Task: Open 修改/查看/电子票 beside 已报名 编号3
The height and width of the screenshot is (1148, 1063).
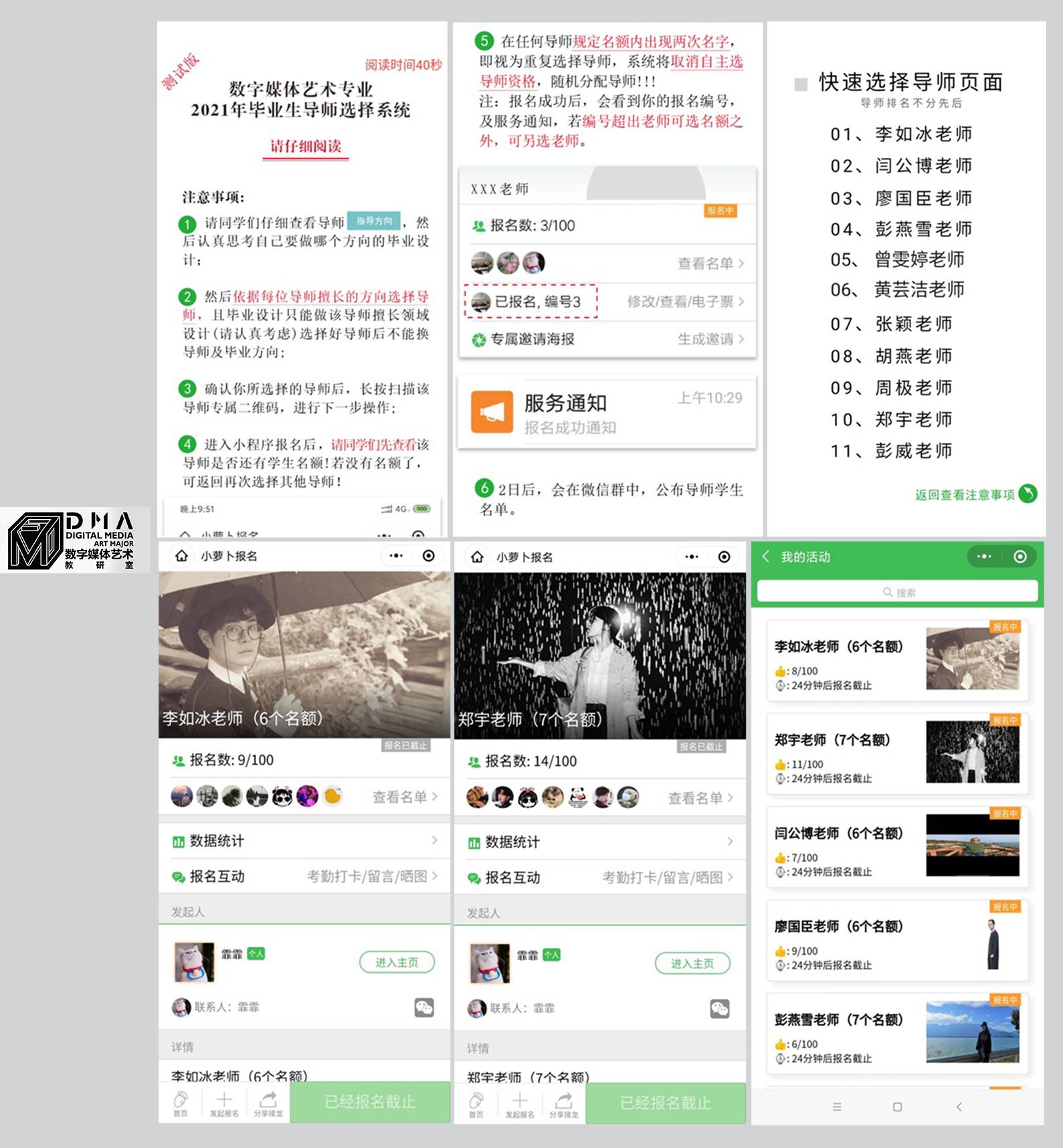Action: click(686, 302)
